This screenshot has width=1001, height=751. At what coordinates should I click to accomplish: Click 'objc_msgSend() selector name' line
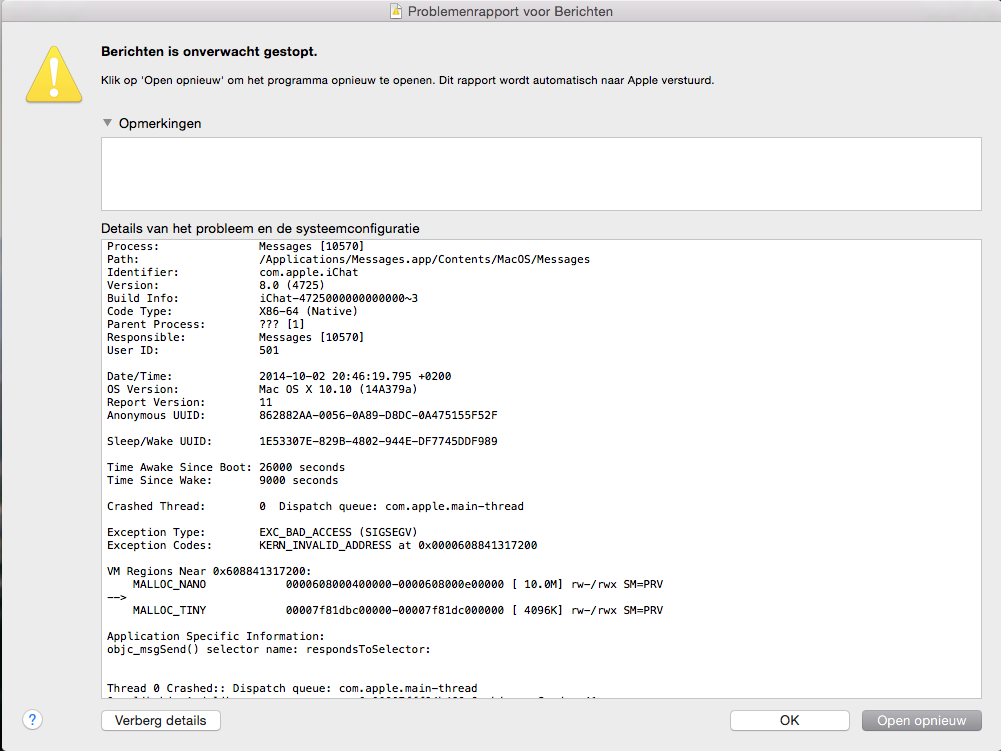[269, 649]
